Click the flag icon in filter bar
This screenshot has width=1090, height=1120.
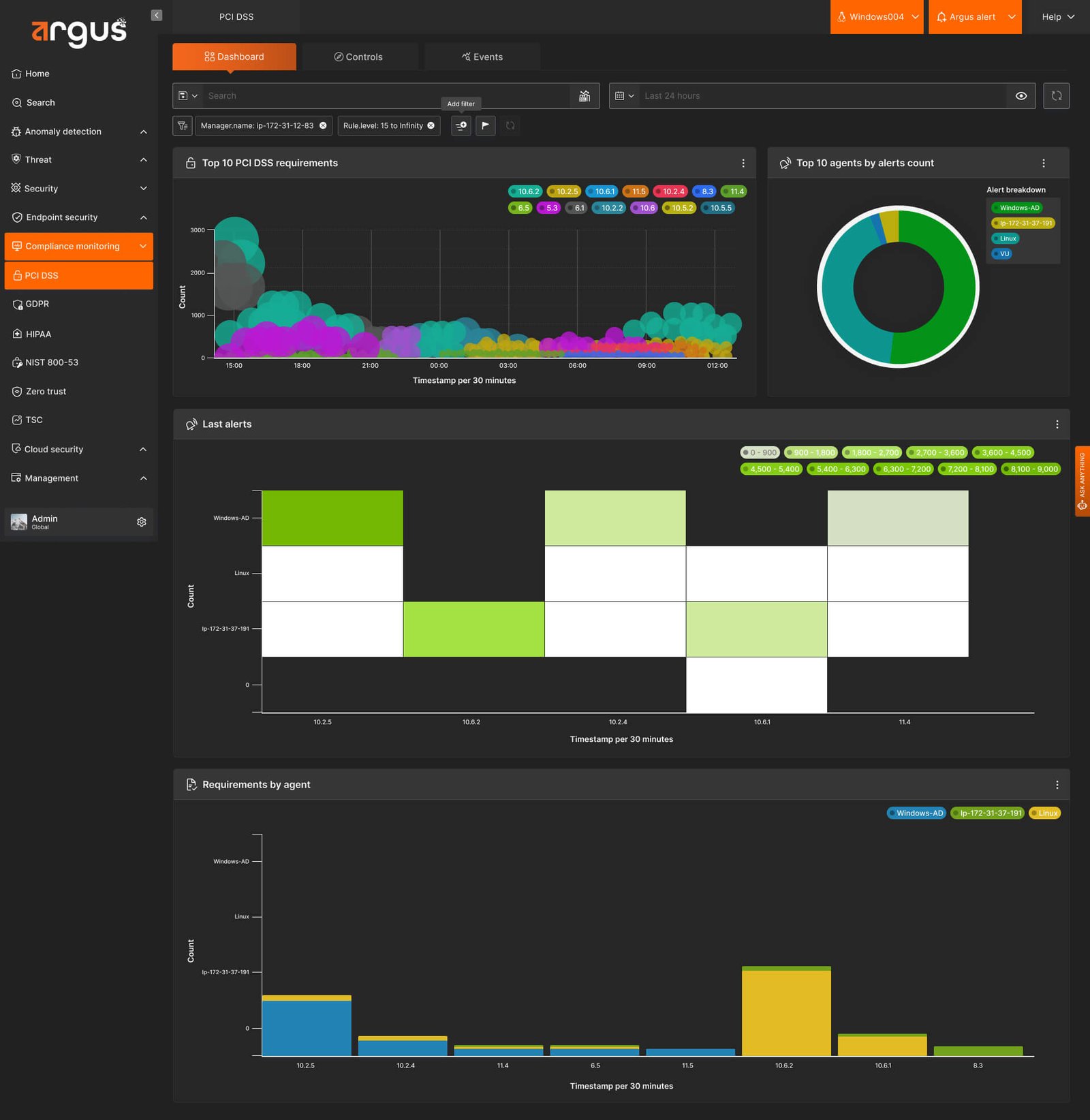coord(485,125)
